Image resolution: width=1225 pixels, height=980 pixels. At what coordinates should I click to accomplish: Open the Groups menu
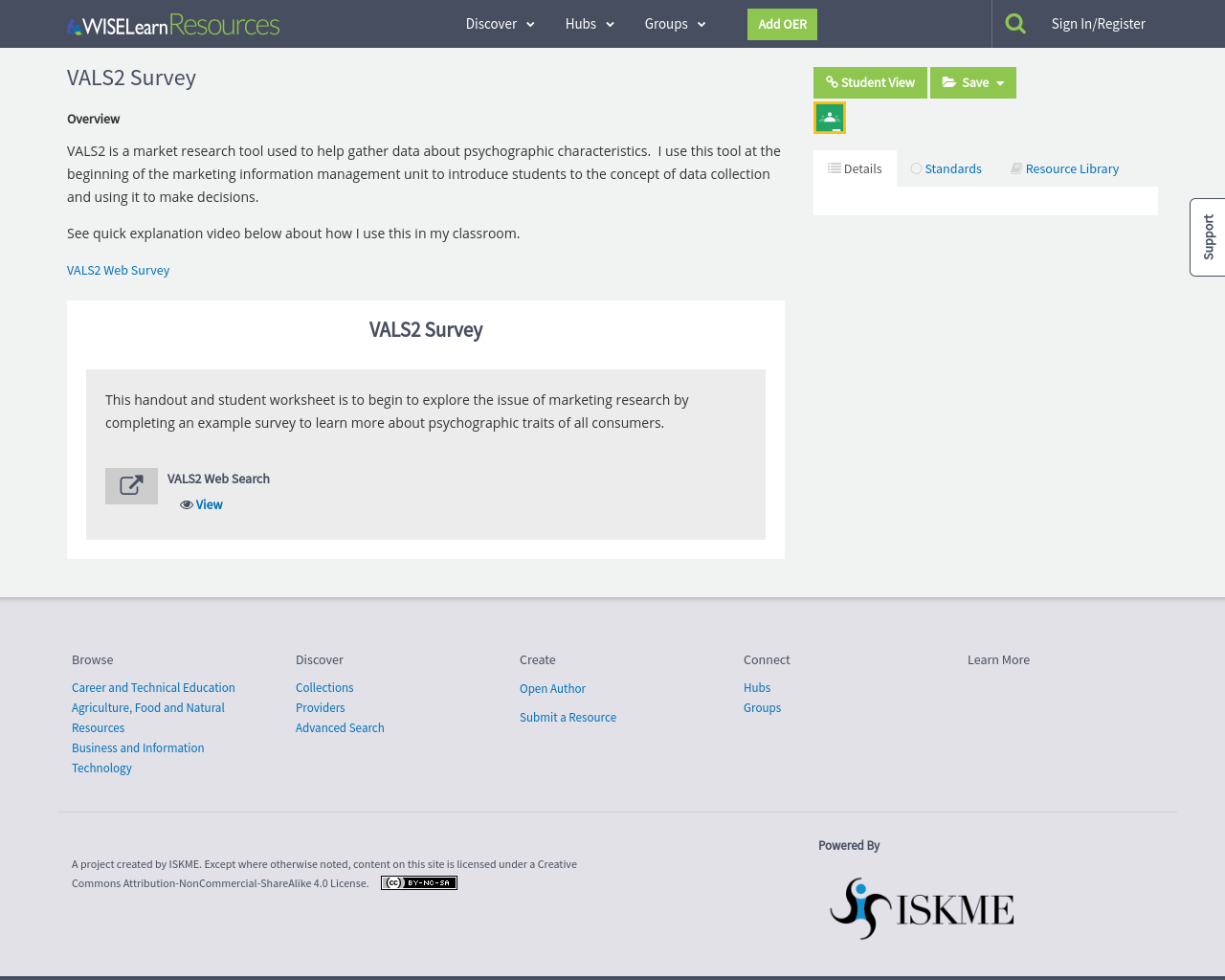tap(674, 23)
